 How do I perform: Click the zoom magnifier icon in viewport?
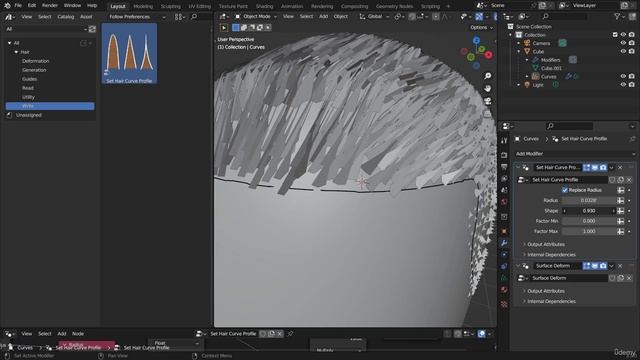tap(488, 76)
